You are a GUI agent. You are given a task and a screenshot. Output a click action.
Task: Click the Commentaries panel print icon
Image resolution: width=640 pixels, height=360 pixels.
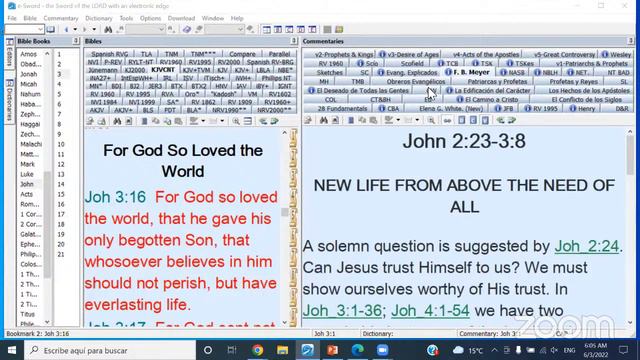click(308, 120)
